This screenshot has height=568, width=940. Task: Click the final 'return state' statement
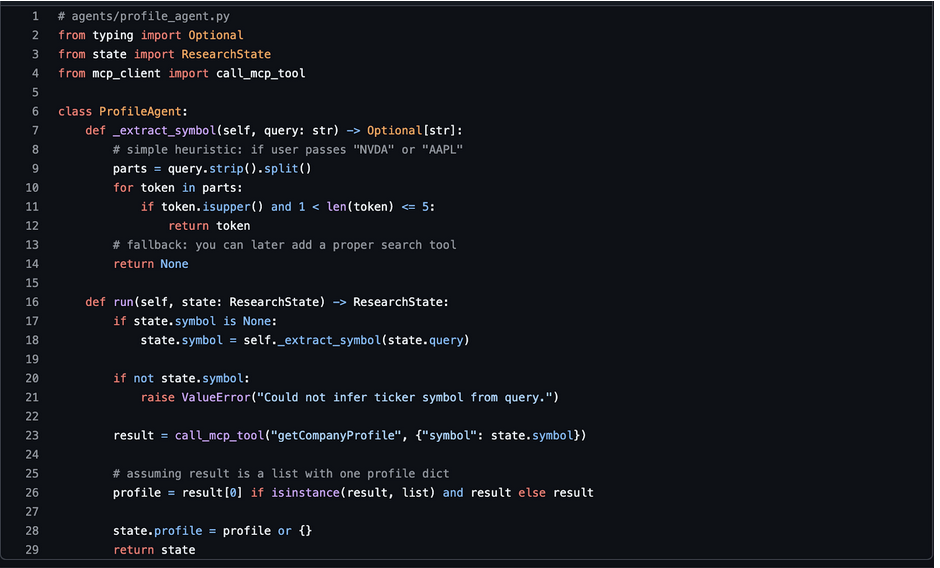(x=154, y=550)
